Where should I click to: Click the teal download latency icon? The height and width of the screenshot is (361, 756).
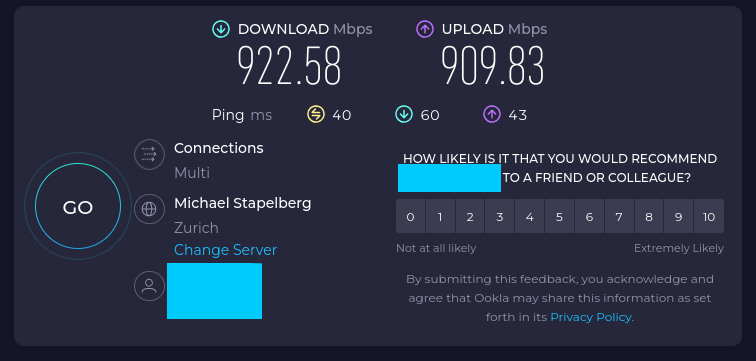404,115
